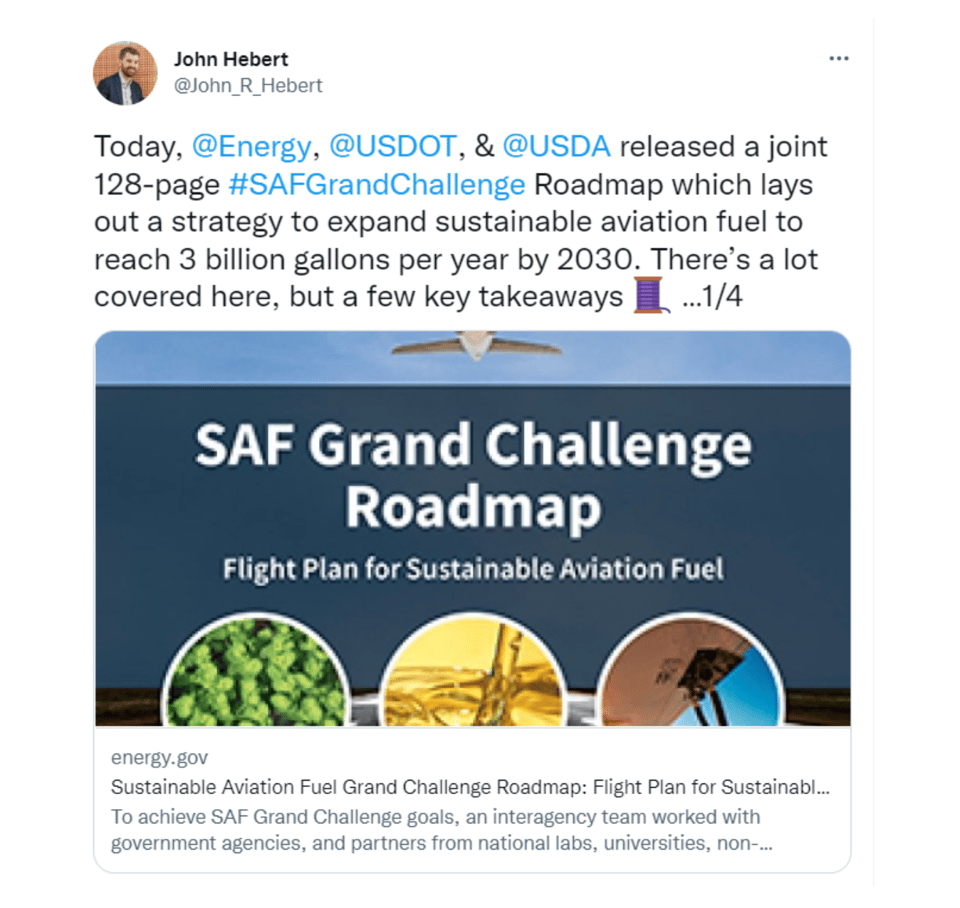Click the 'Flight Plan for Sustainable Aviation Fuel' subtitle
The height and width of the screenshot is (908, 960).
click(x=472, y=570)
